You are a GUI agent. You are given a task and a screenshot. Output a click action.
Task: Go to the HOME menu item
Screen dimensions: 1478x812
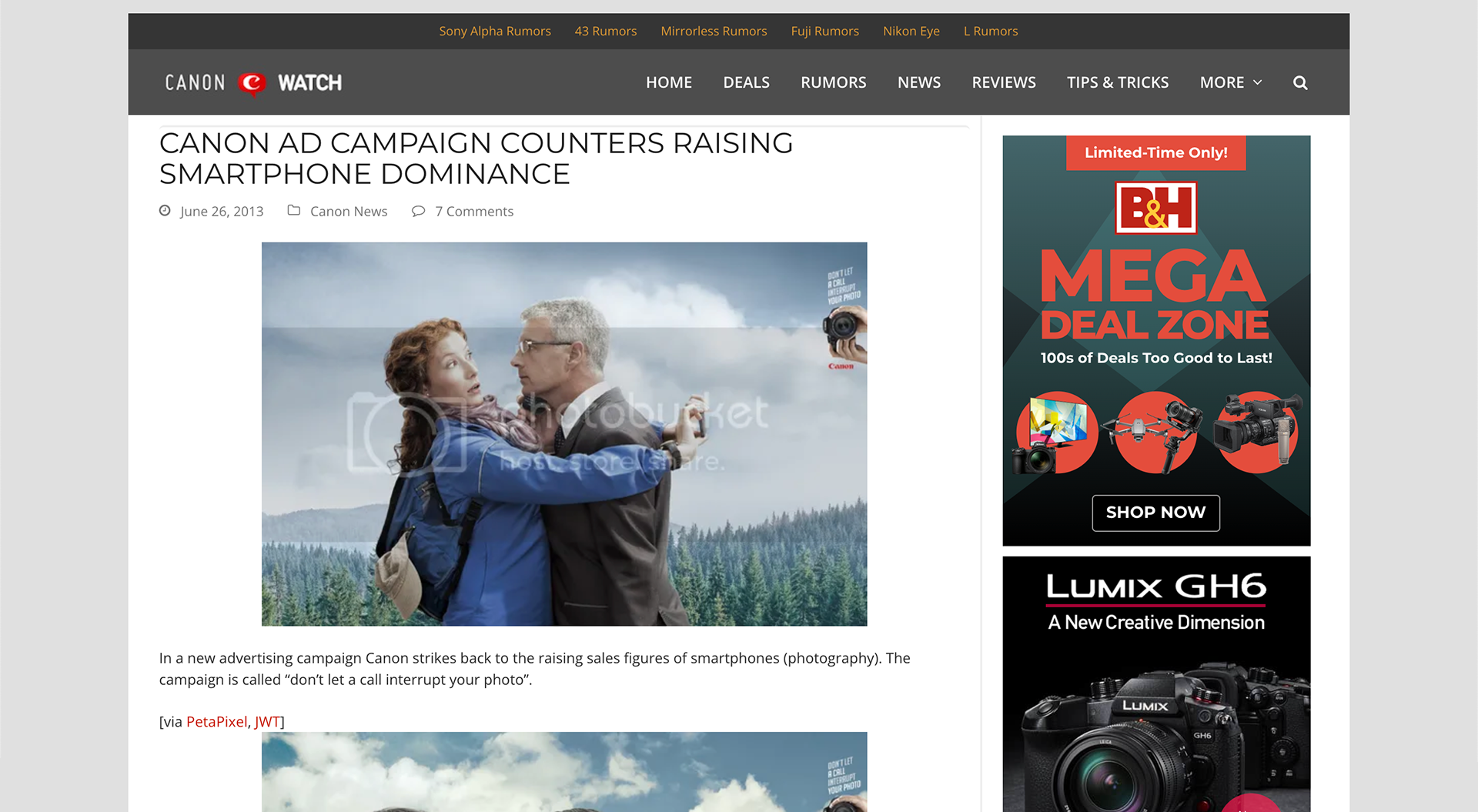(669, 82)
